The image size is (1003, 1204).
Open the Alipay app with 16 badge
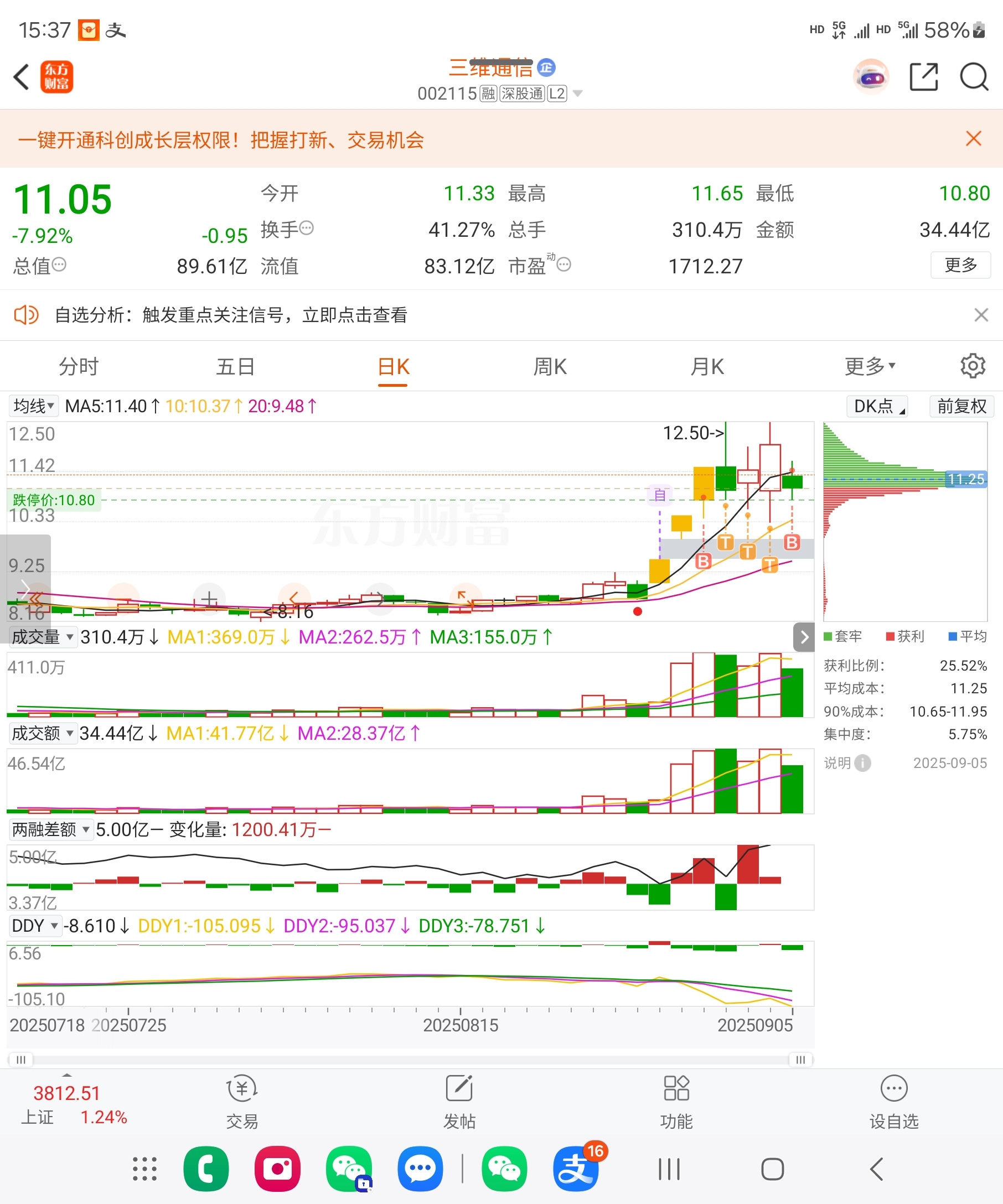(x=576, y=1169)
